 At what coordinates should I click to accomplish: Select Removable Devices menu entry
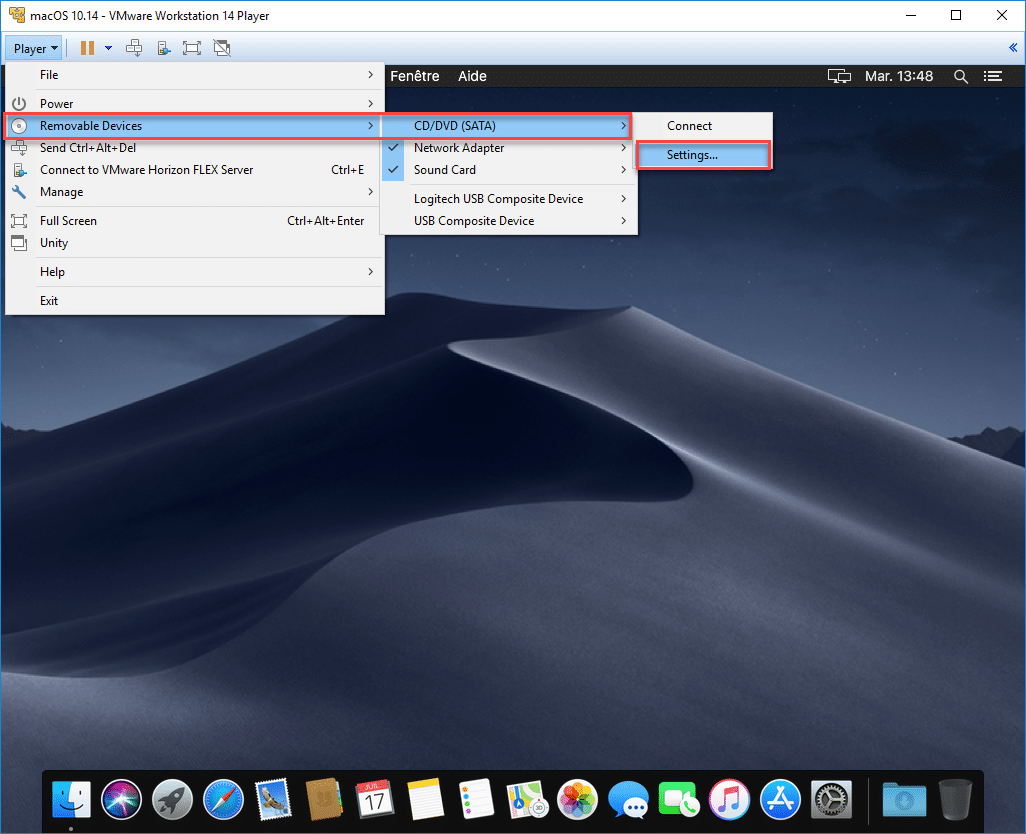click(x=195, y=126)
